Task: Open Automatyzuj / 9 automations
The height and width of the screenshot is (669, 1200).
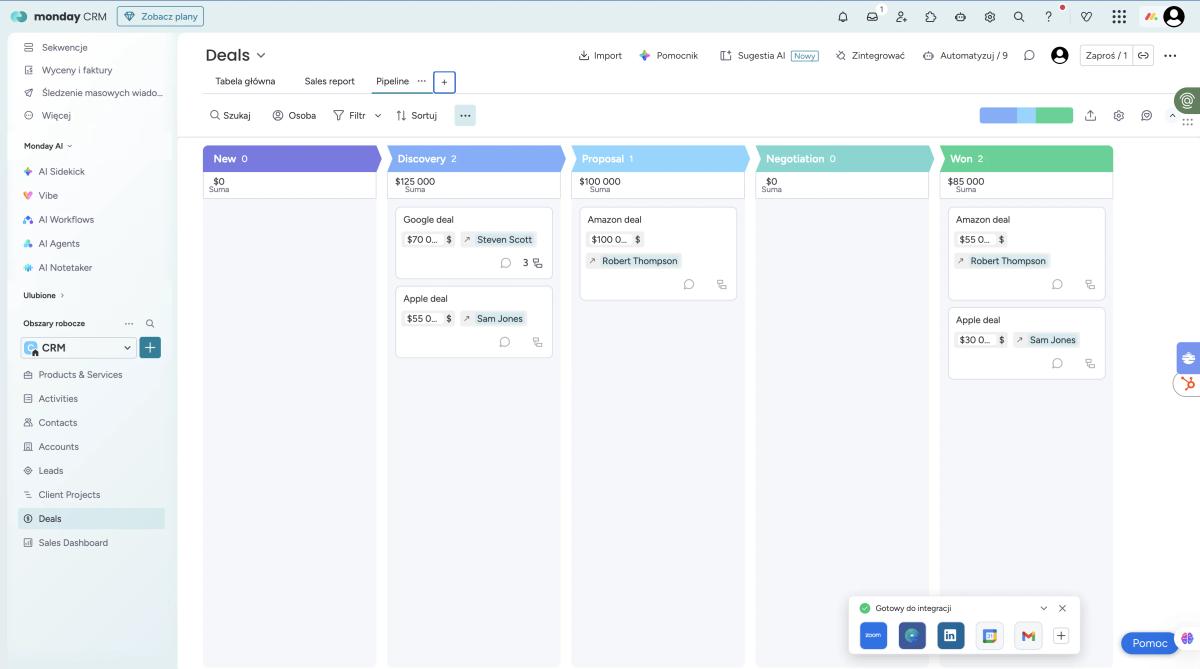Action: pyautogui.click(x=965, y=55)
